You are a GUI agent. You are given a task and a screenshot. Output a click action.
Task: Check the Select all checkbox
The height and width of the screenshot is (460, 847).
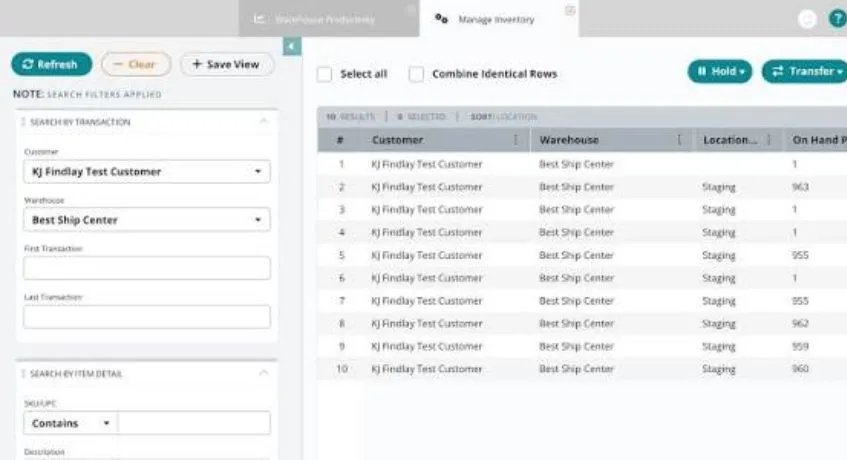pyautogui.click(x=324, y=74)
